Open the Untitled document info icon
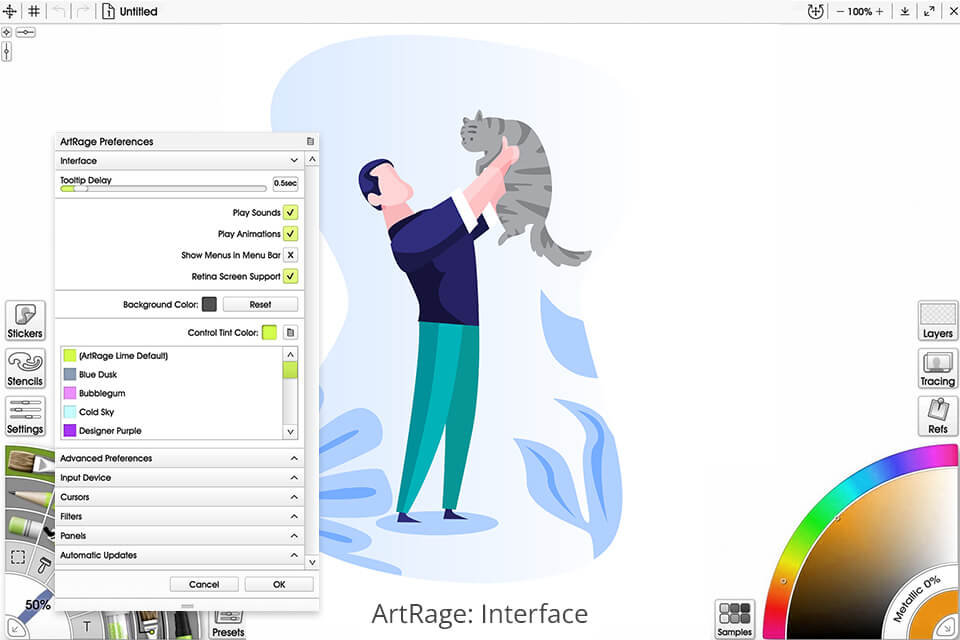 [108, 11]
